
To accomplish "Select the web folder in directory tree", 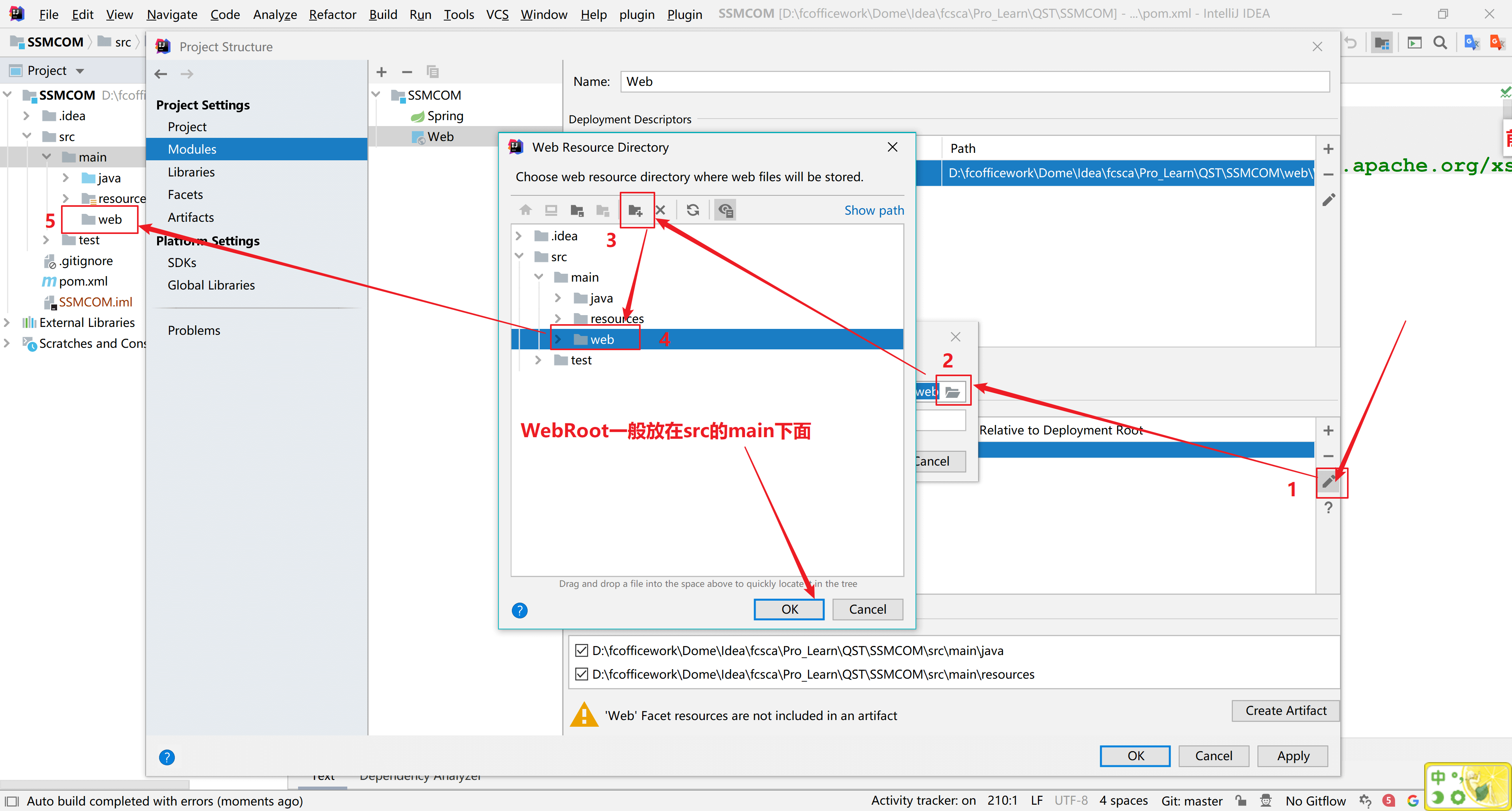I will click(x=602, y=340).
